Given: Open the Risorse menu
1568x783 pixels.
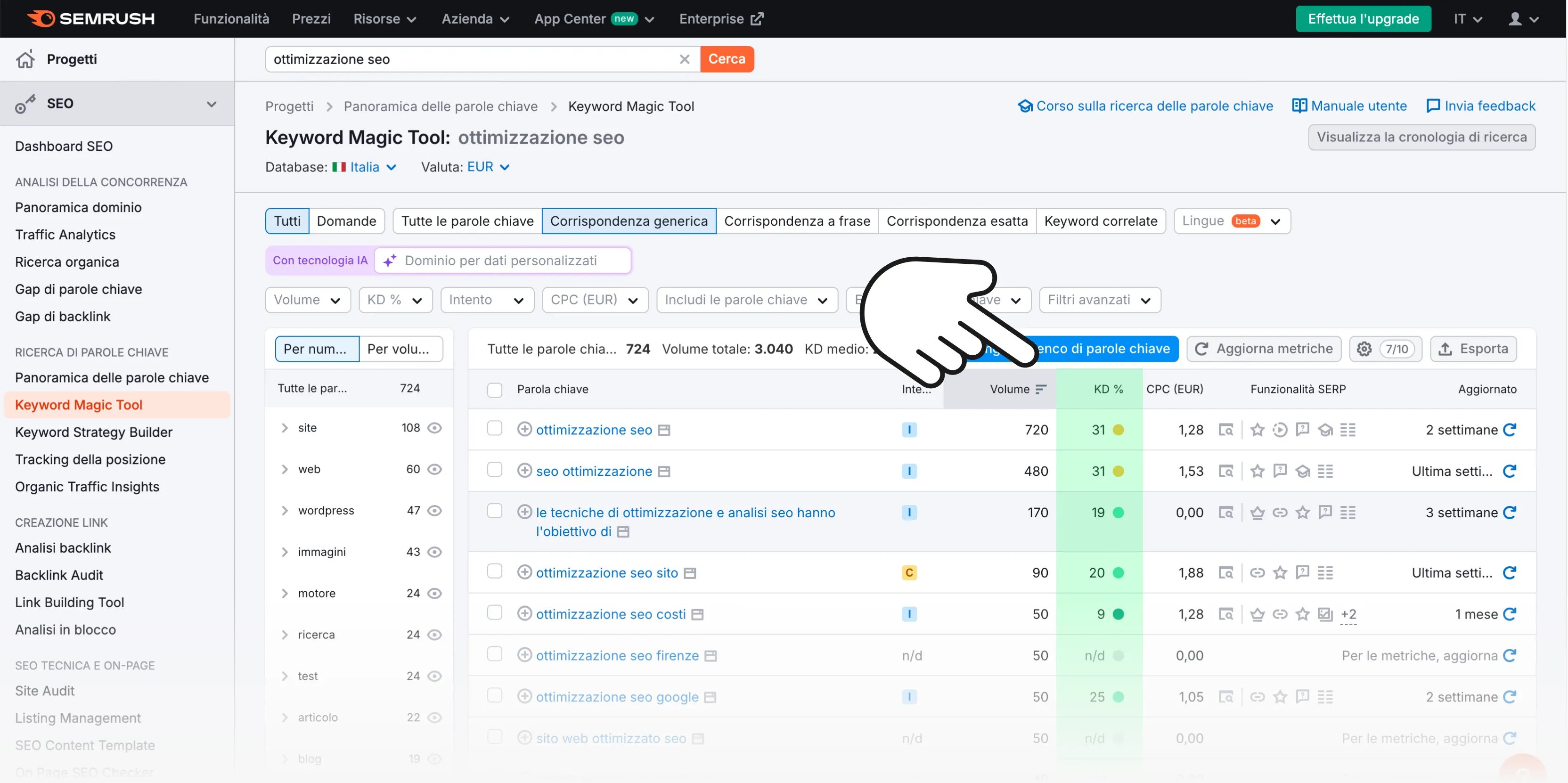Looking at the screenshot, I should tap(384, 19).
